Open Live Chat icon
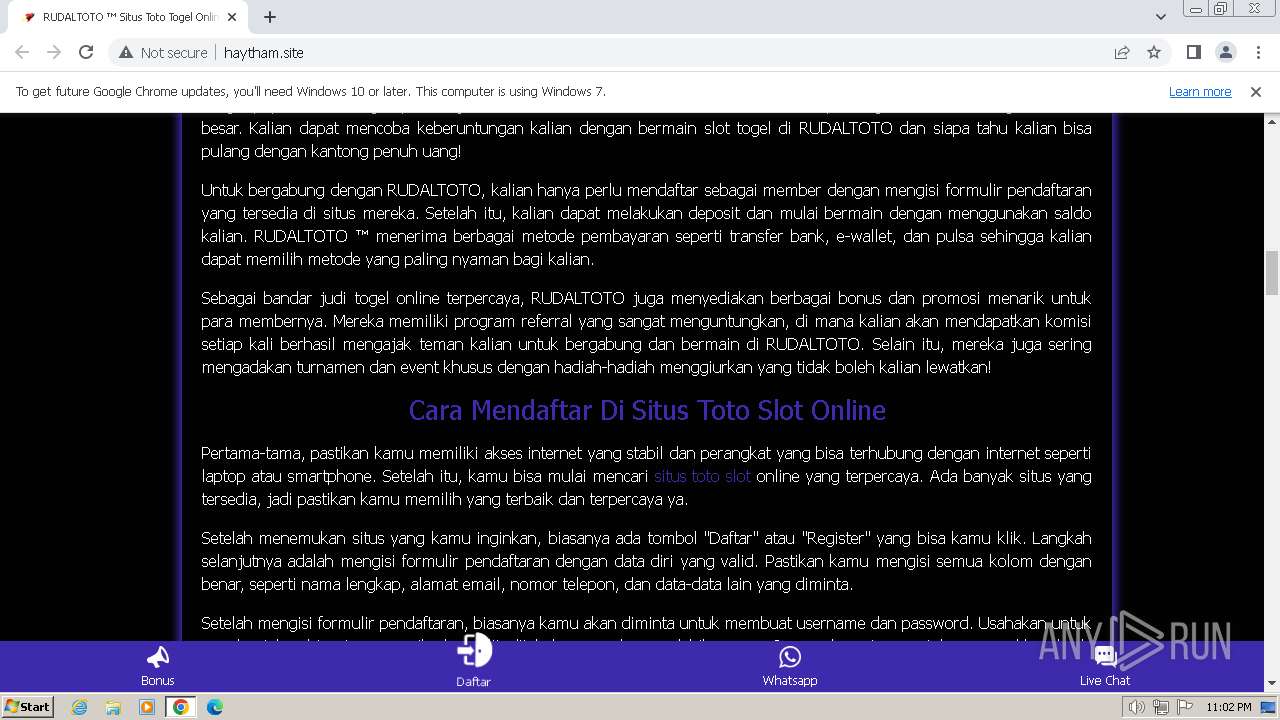 point(1105,657)
